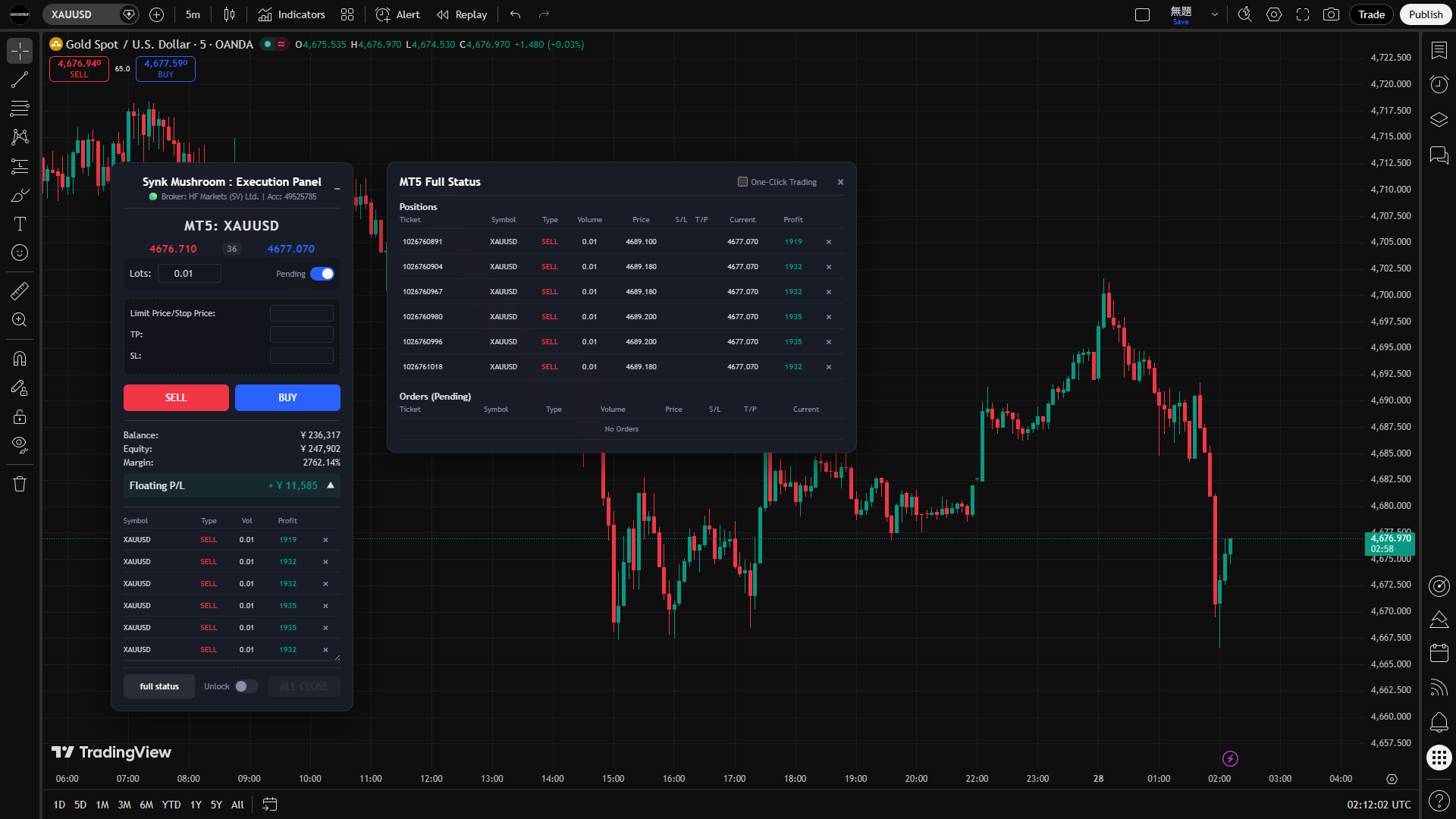Select the YTD date range
This screenshot has width=1456, height=819.
pyautogui.click(x=171, y=805)
